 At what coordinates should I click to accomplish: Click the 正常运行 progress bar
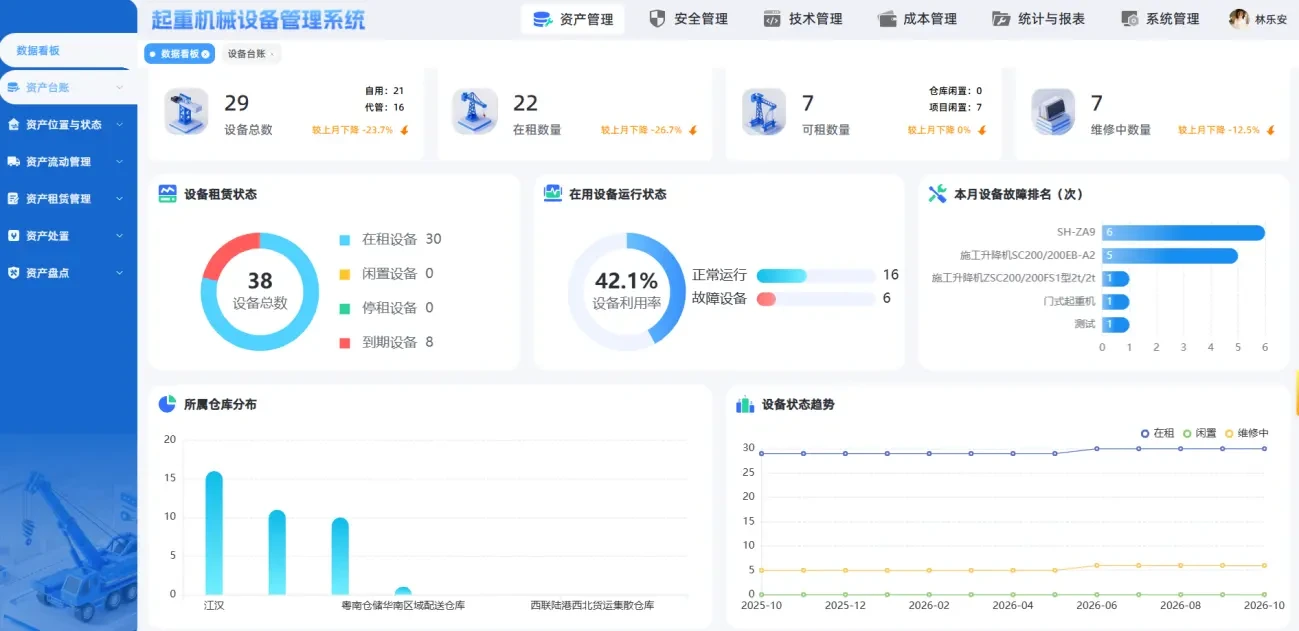pyautogui.click(x=816, y=275)
